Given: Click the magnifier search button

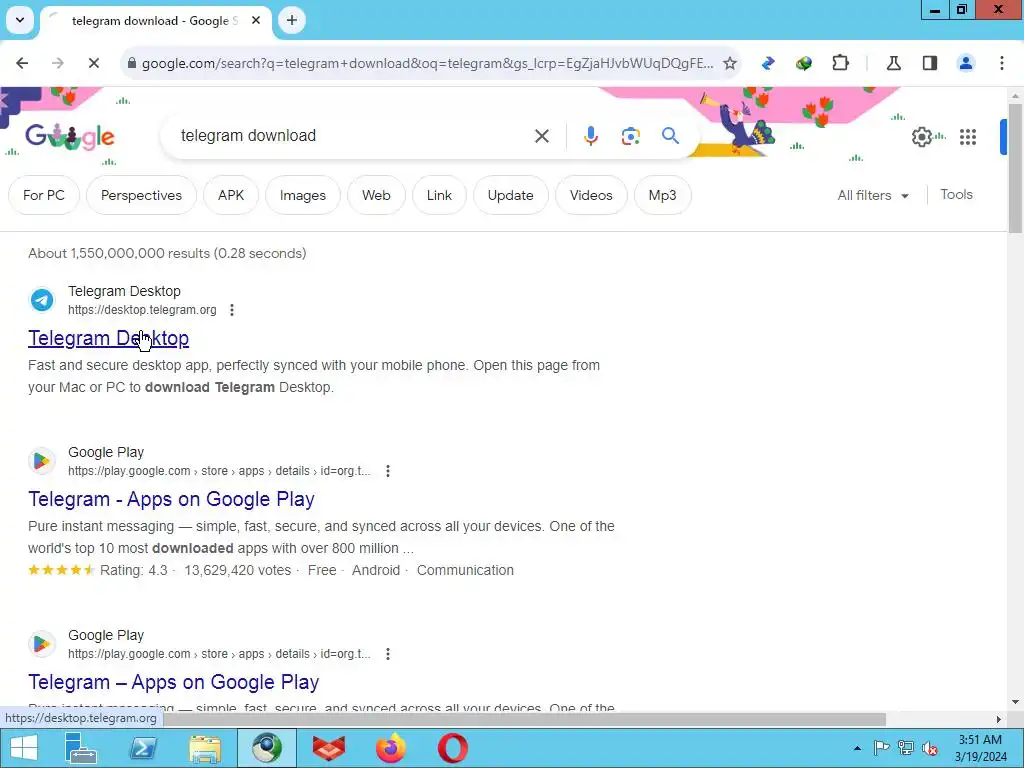Looking at the screenshot, I should tap(670, 136).
